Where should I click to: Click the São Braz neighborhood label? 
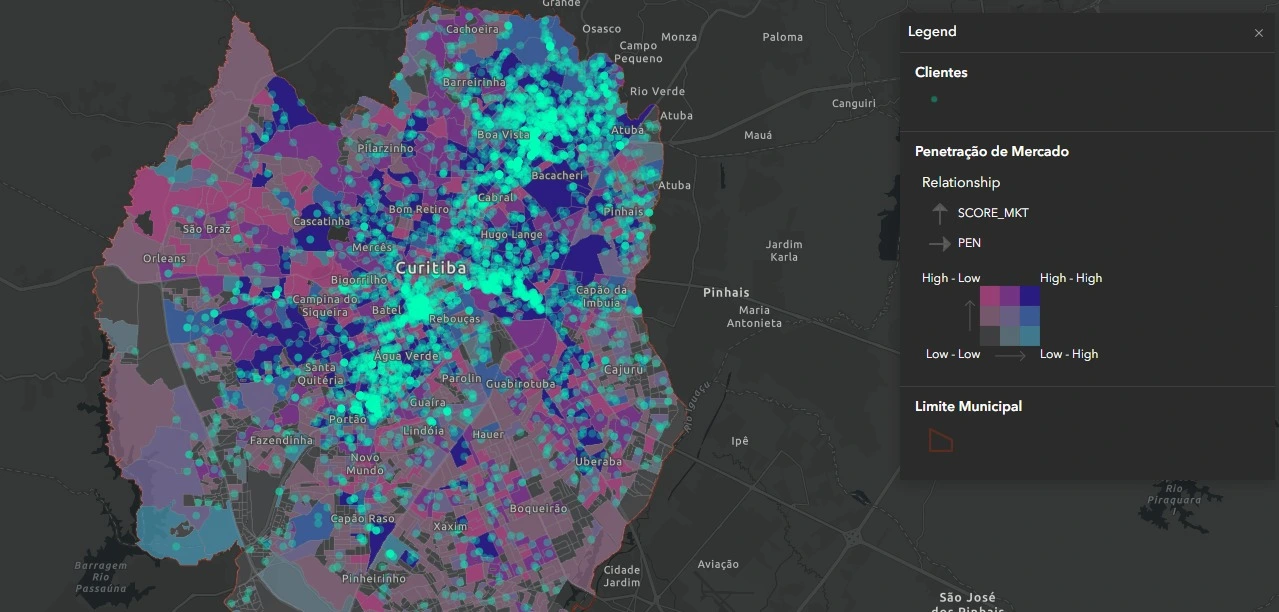click(x=207, y=229)
